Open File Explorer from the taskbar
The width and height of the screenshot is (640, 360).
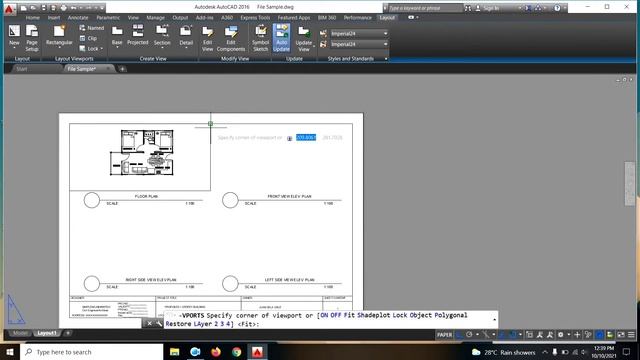point(175,352)
